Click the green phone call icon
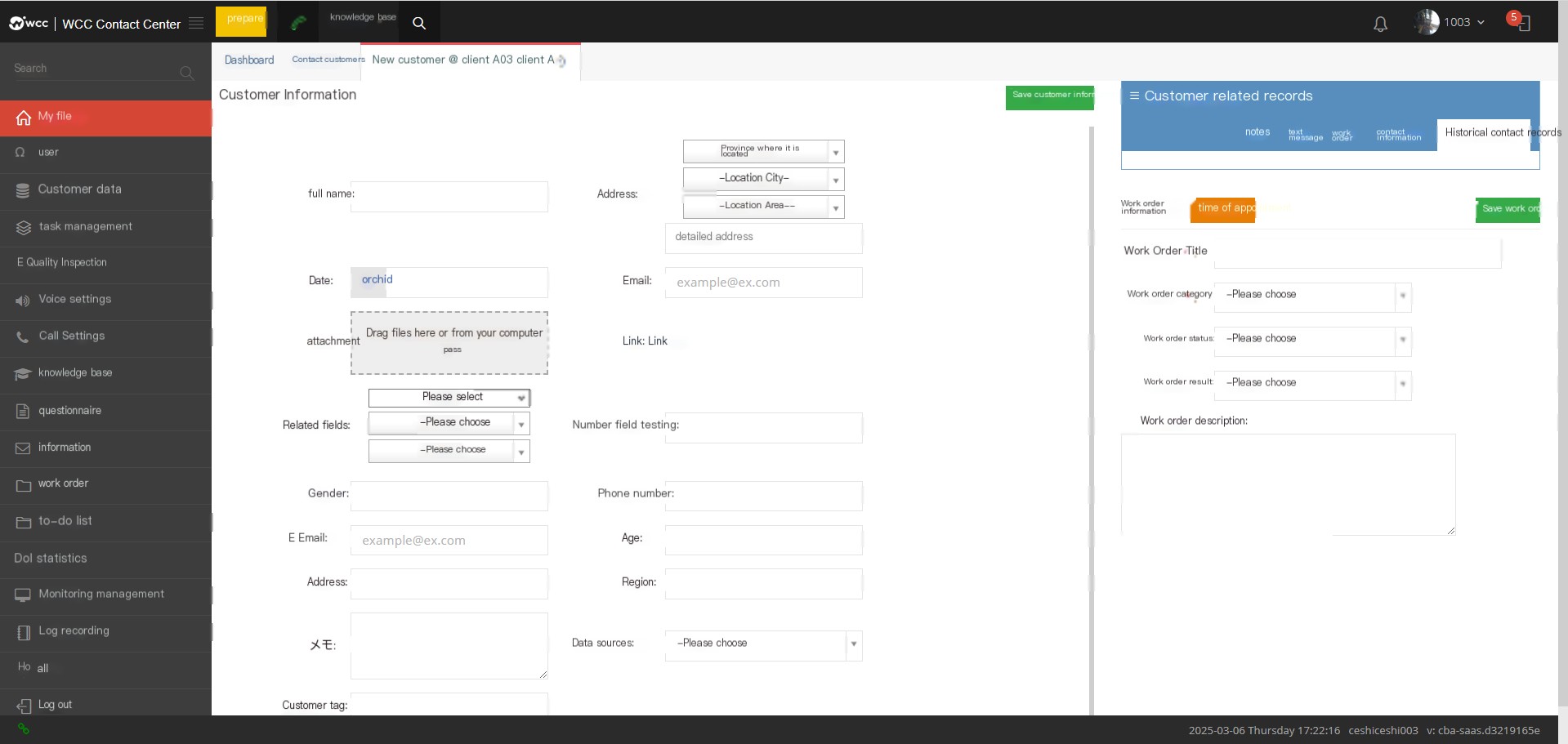The image size is (1568, 744). tap(298, 23)
